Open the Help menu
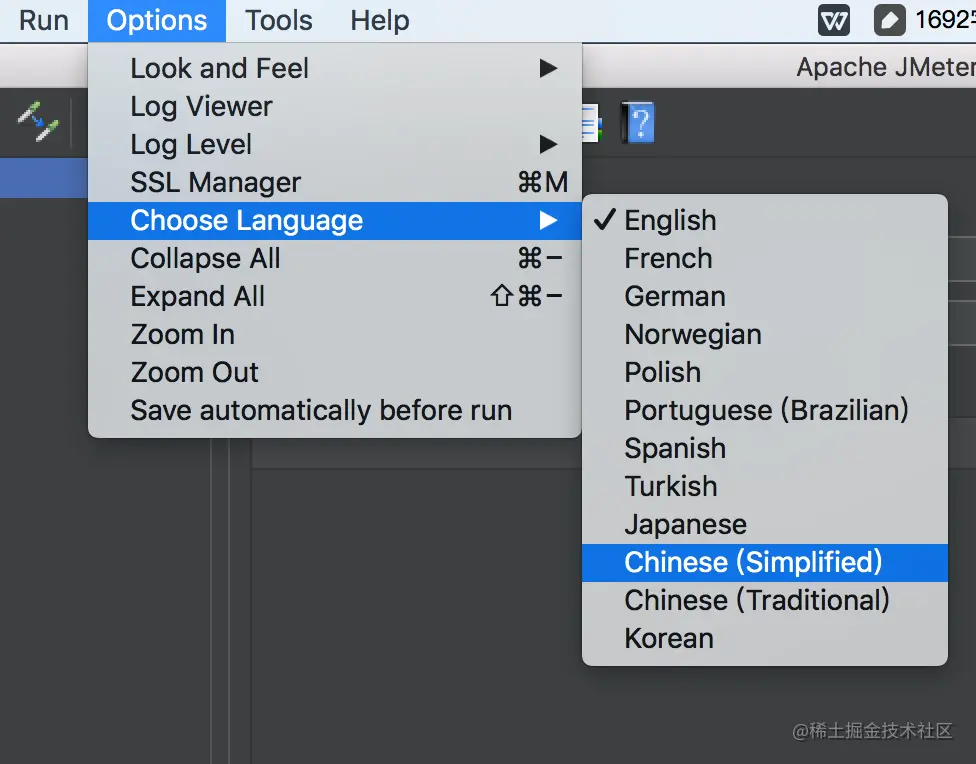The height and width of the screenshot is (764, 976). click(x=380, y=21)
